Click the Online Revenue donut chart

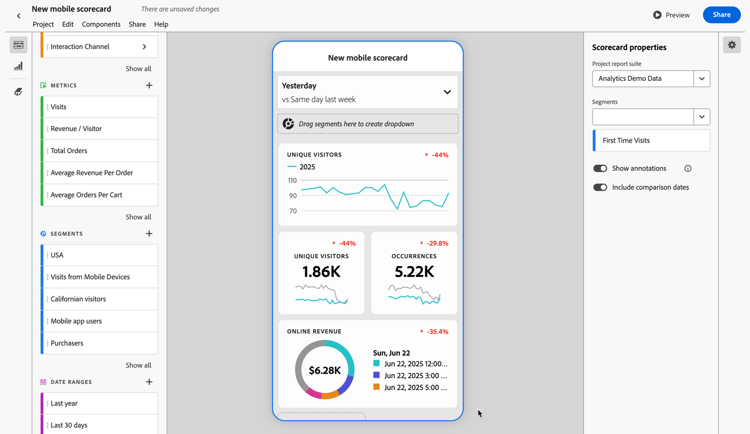(x=324, y=370)
